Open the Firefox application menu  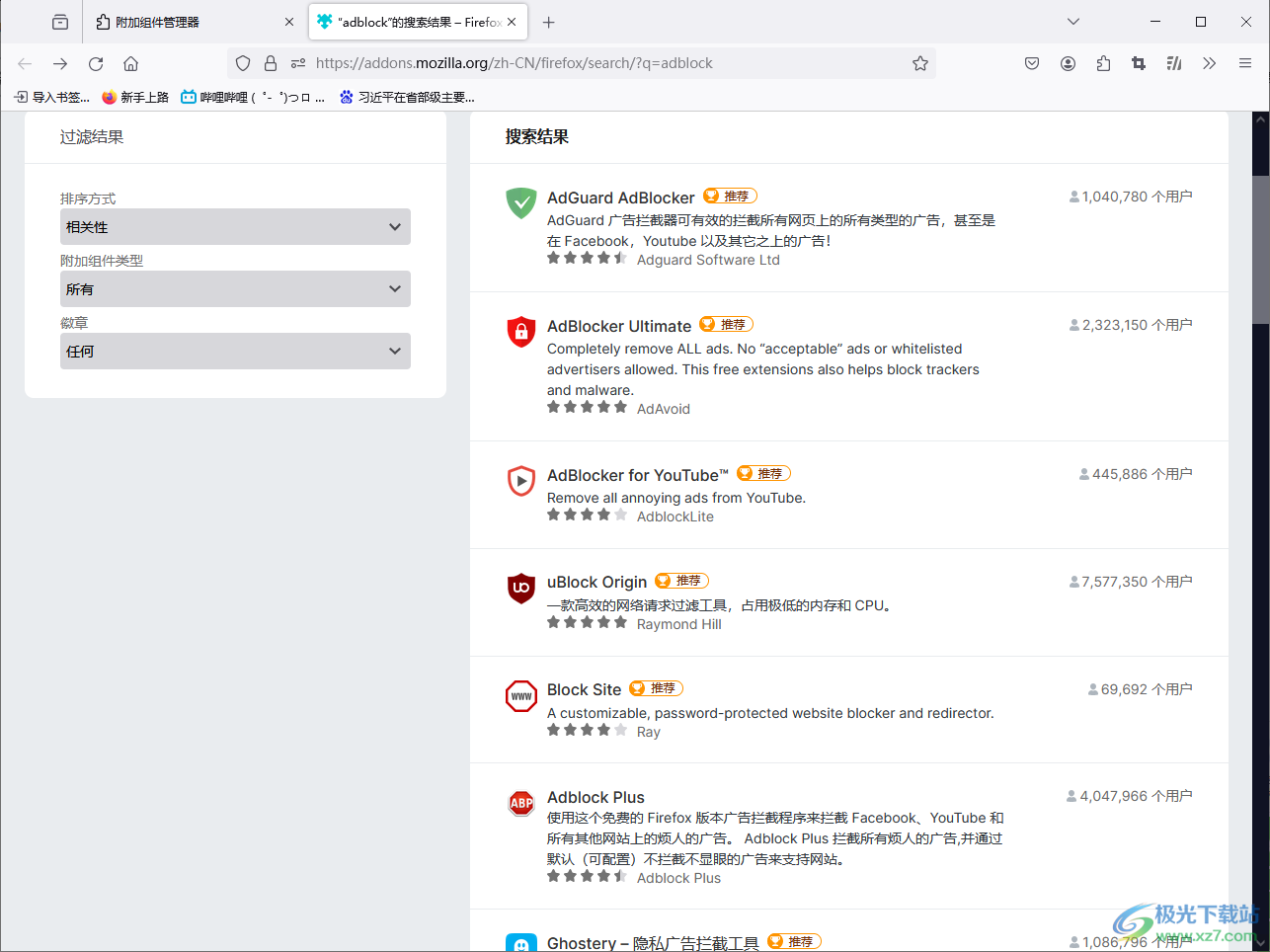point(1245,63)
